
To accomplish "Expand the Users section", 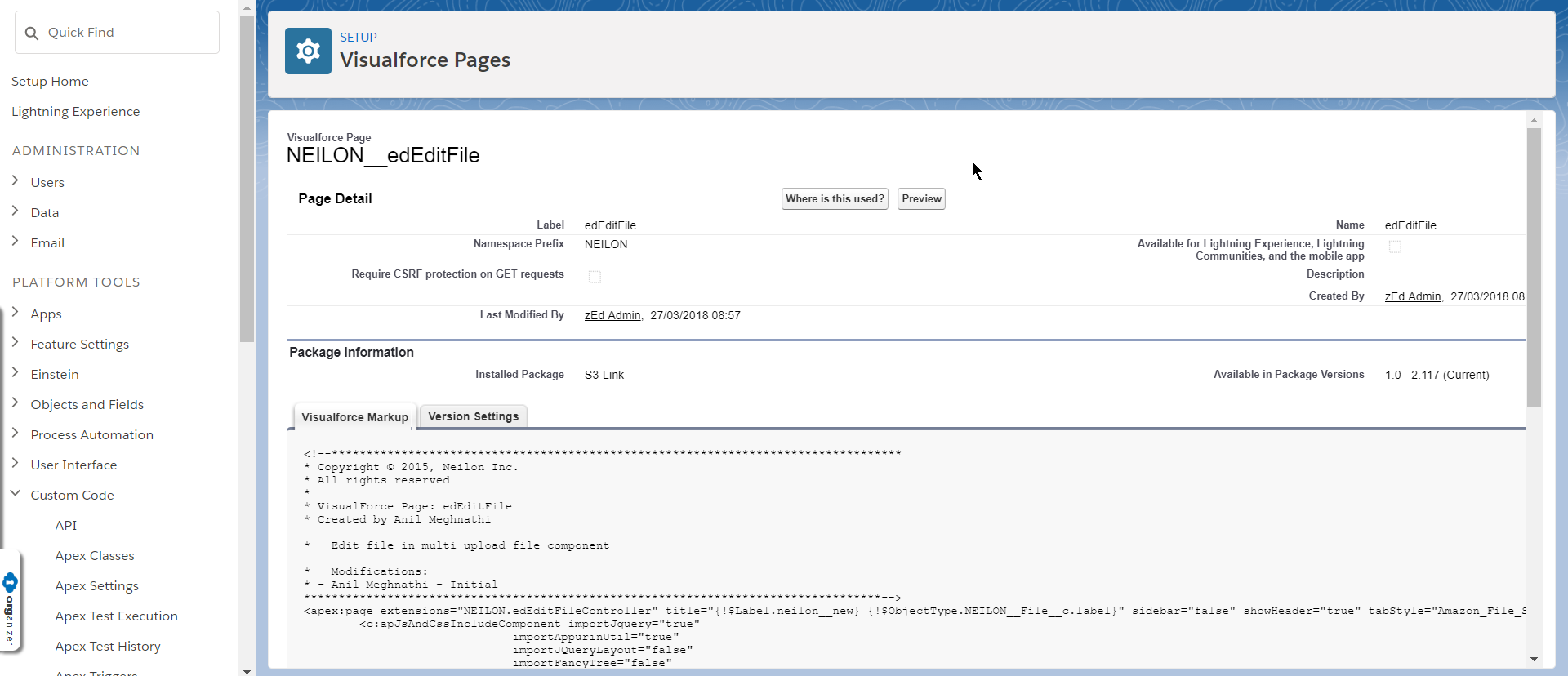I will coord(15,180).
